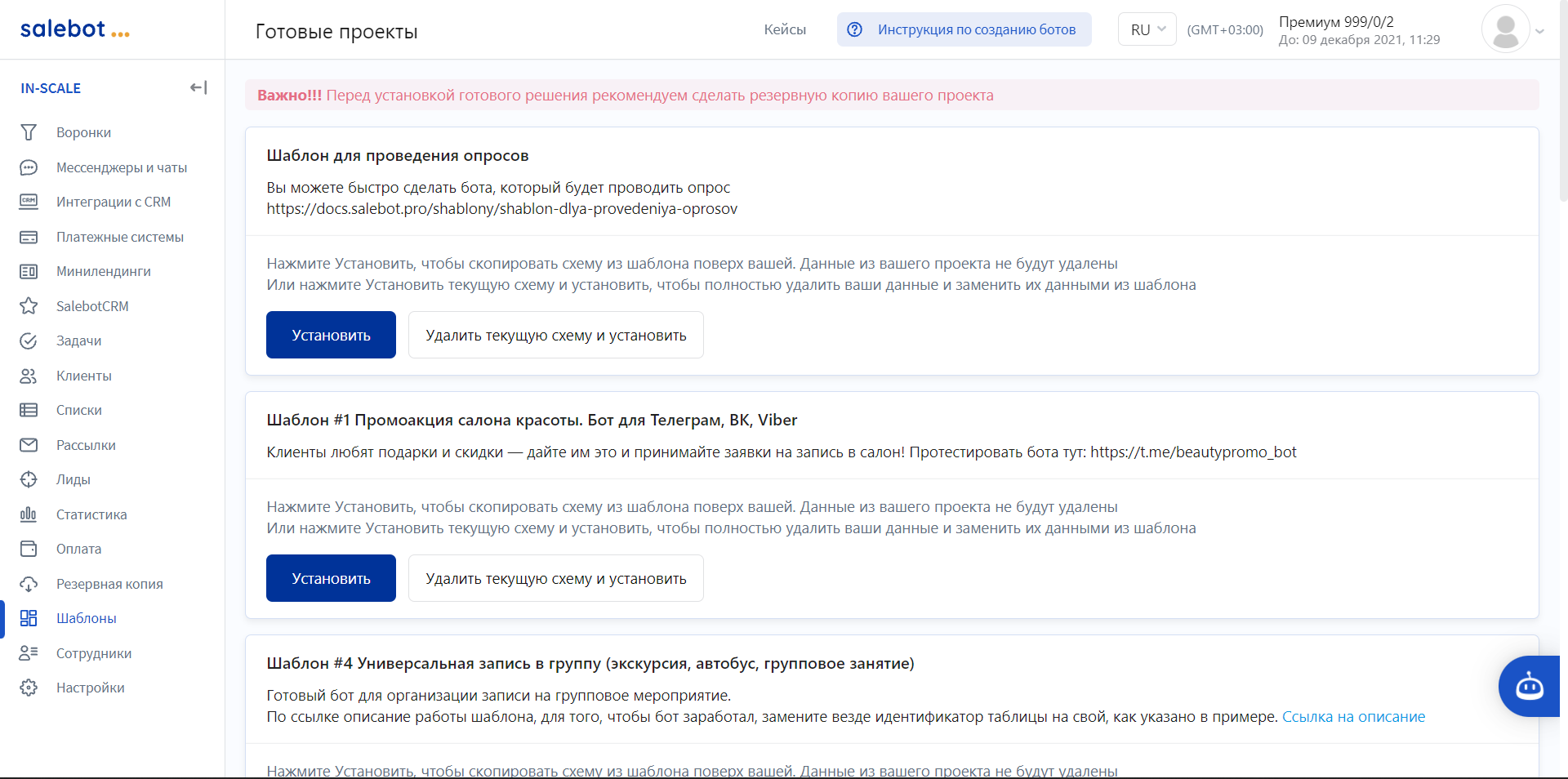Click the Клиенты people icon
Screen dimensions: 1568x779
point(29,376)
